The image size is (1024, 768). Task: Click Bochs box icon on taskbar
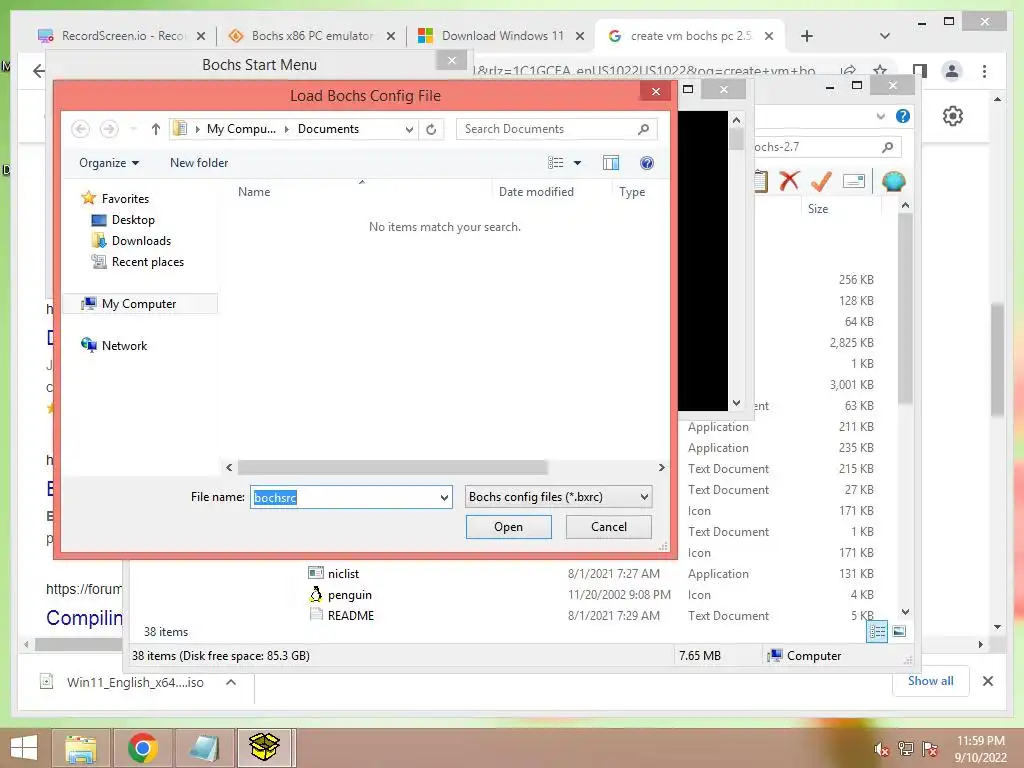(x=264, y=748)
